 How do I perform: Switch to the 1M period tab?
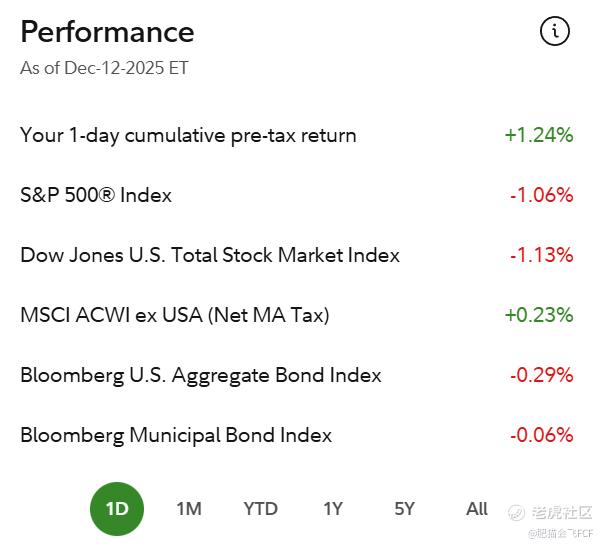(189, 509)
